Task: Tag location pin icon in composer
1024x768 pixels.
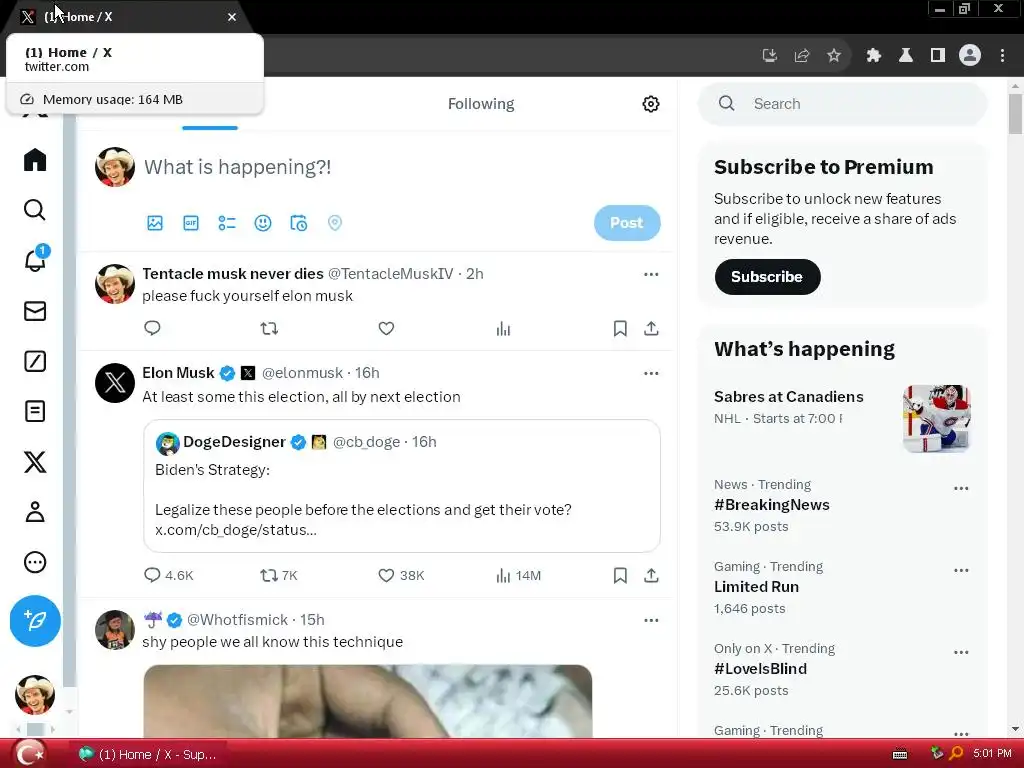Action: 334,223
